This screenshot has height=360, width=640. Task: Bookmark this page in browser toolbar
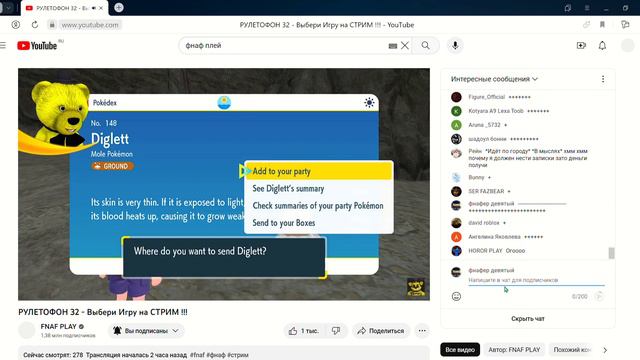(602, 25)
